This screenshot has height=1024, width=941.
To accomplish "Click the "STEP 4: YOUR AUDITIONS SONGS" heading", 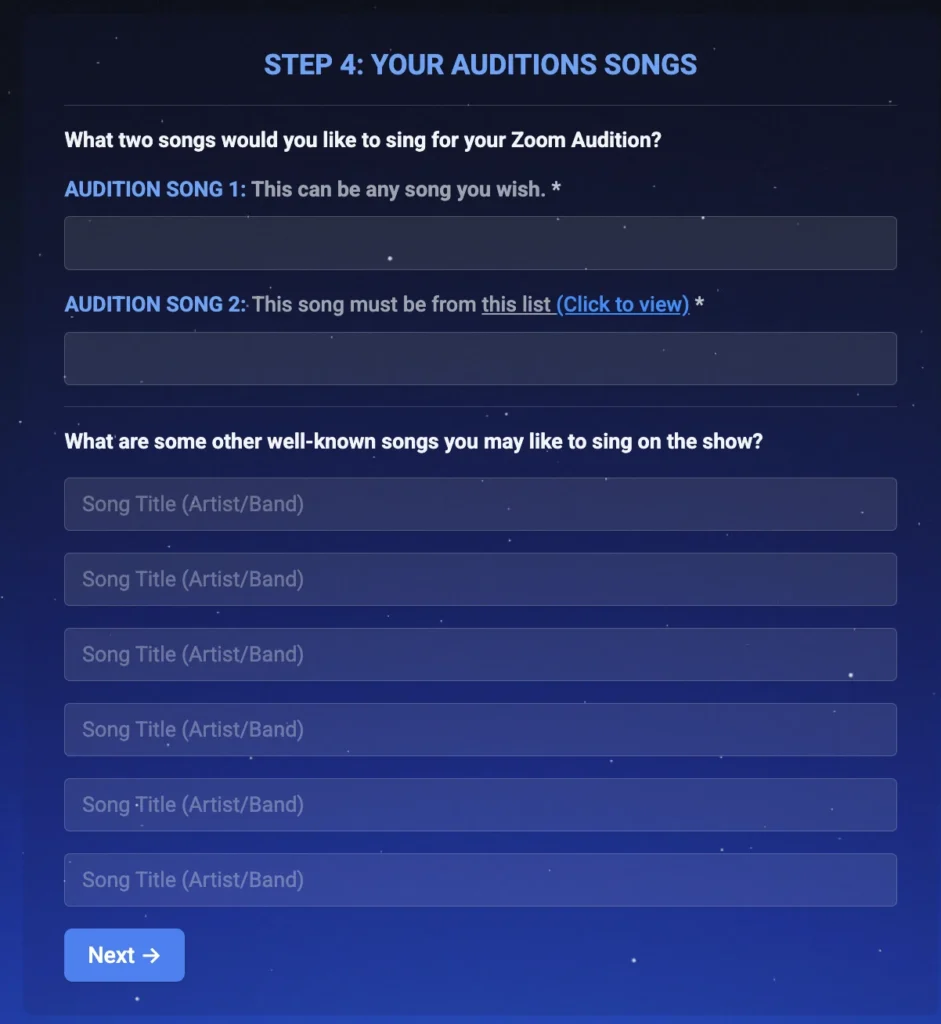I will tap(480, 65).
